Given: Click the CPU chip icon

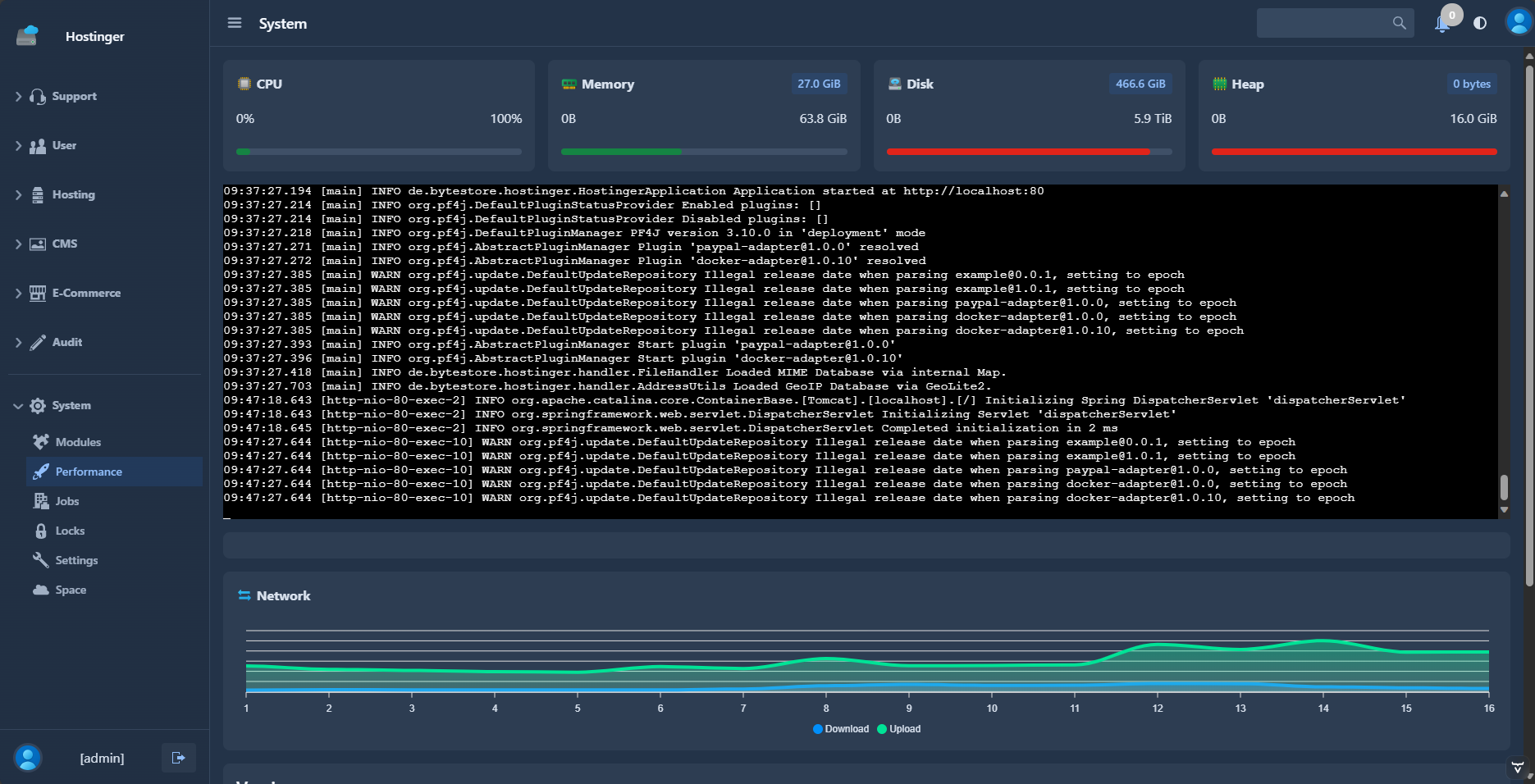Looking at the screenshot, I should coord(244,84).
